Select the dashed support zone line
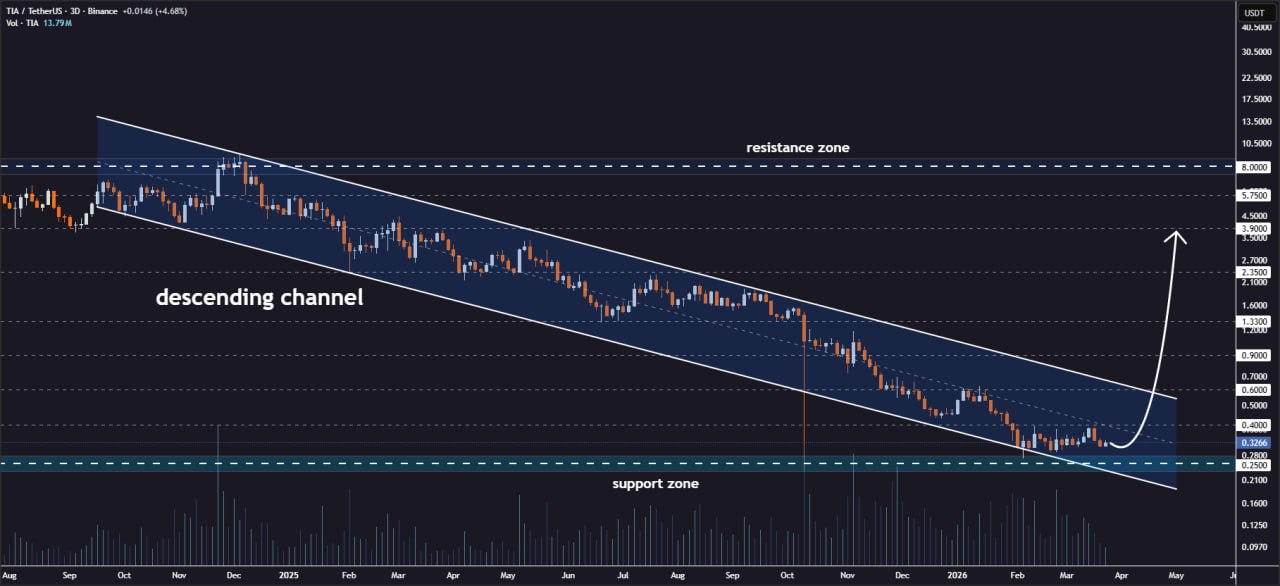 click(x=400, y=463)
